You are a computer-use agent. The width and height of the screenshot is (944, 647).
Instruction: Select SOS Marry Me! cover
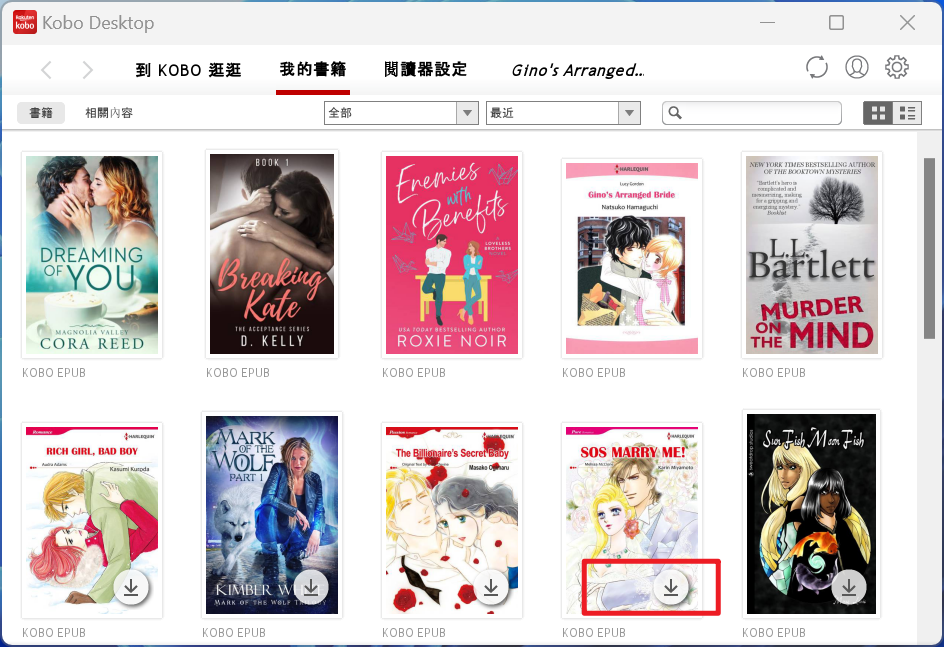pyautogui.click(x=632, y=520)
